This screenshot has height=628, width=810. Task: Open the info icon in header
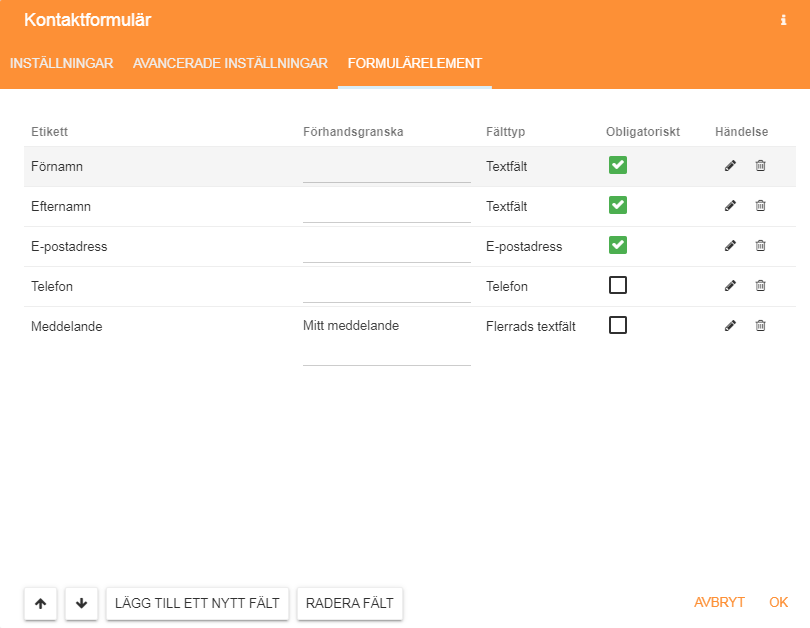point(783,20)
